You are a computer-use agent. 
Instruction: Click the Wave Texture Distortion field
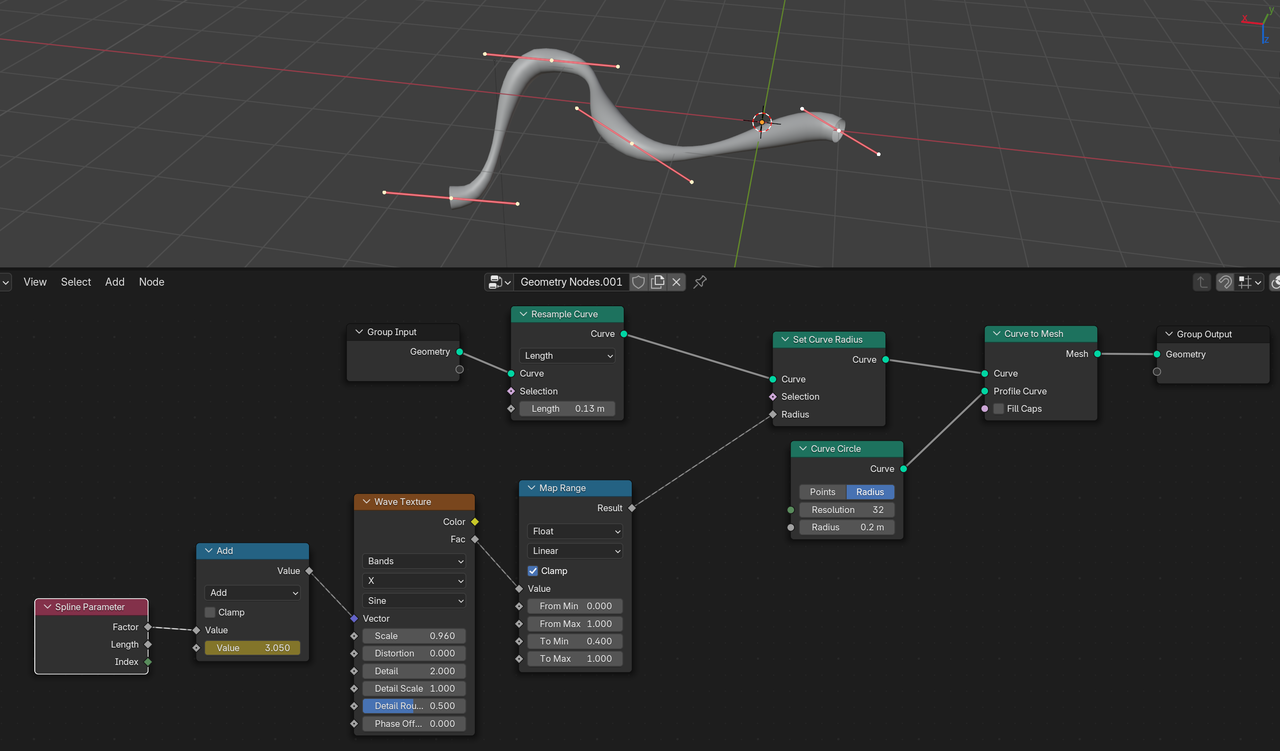[414, 654]
